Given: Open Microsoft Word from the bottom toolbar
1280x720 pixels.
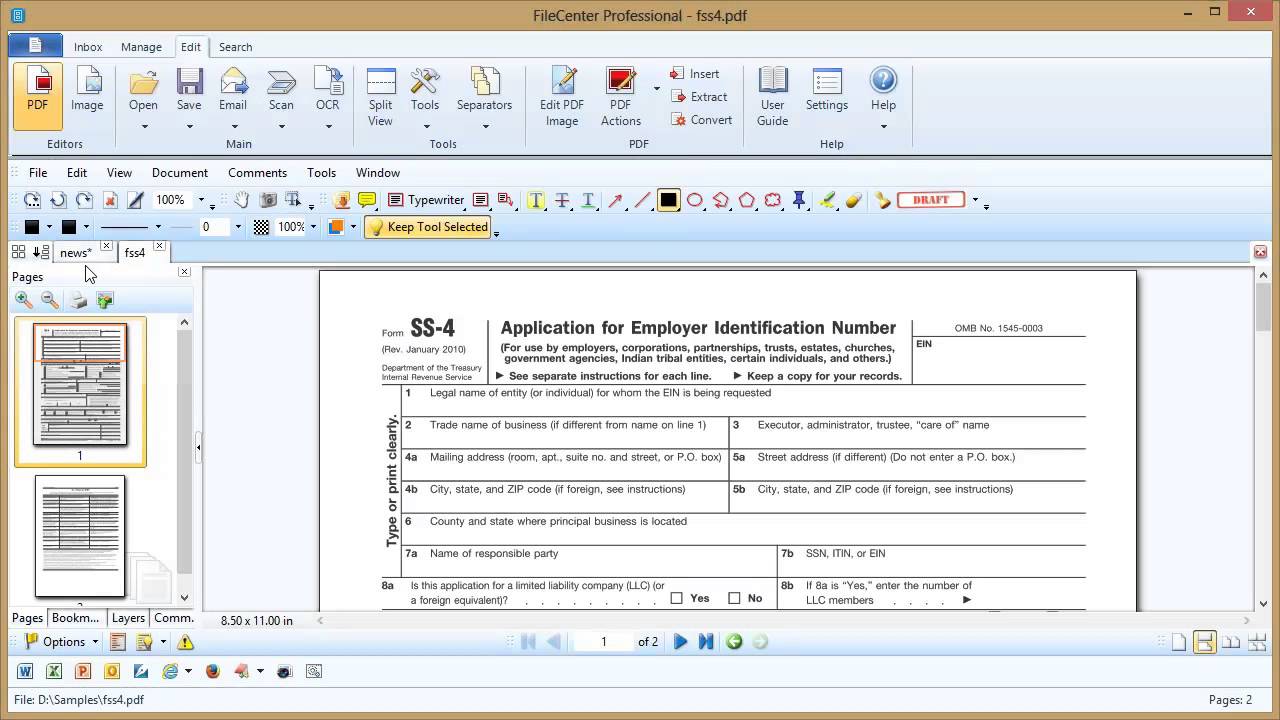Looking at the screenshot, I should pos(25,672).
